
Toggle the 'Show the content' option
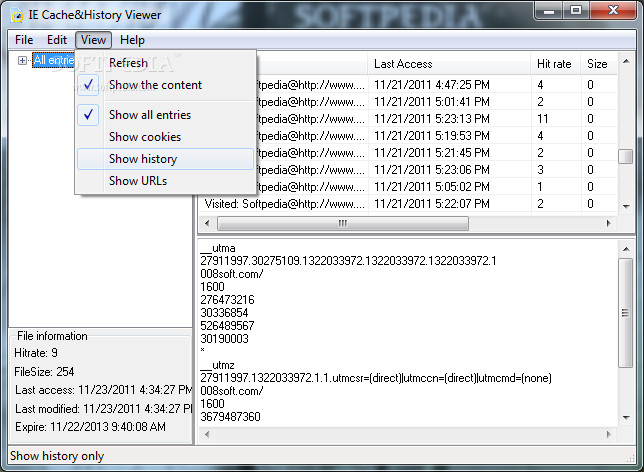(166, 85)
